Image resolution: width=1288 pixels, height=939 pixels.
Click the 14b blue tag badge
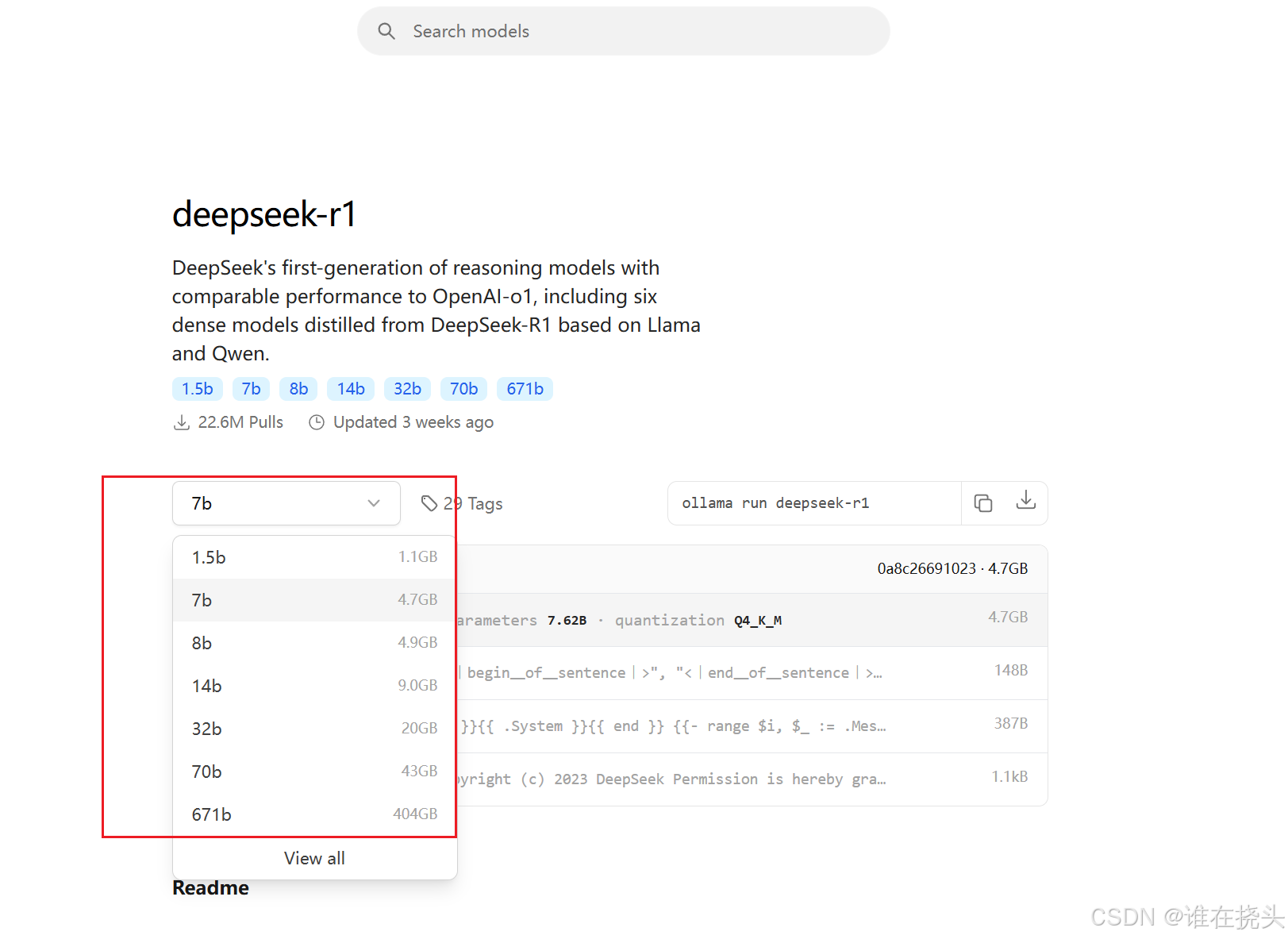coord(351,389)
